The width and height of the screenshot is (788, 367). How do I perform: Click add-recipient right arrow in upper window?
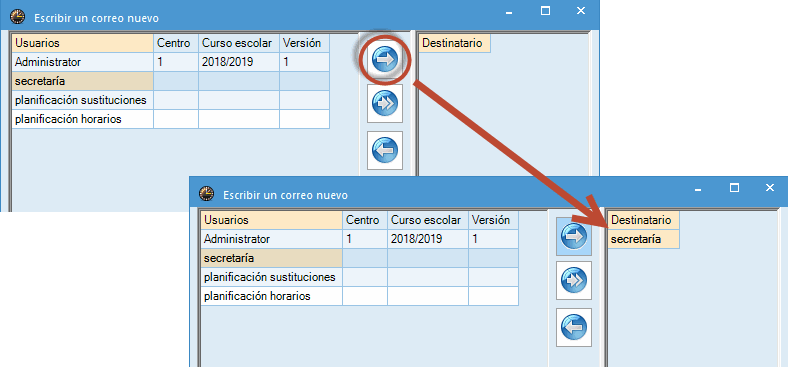pos(385,59)
